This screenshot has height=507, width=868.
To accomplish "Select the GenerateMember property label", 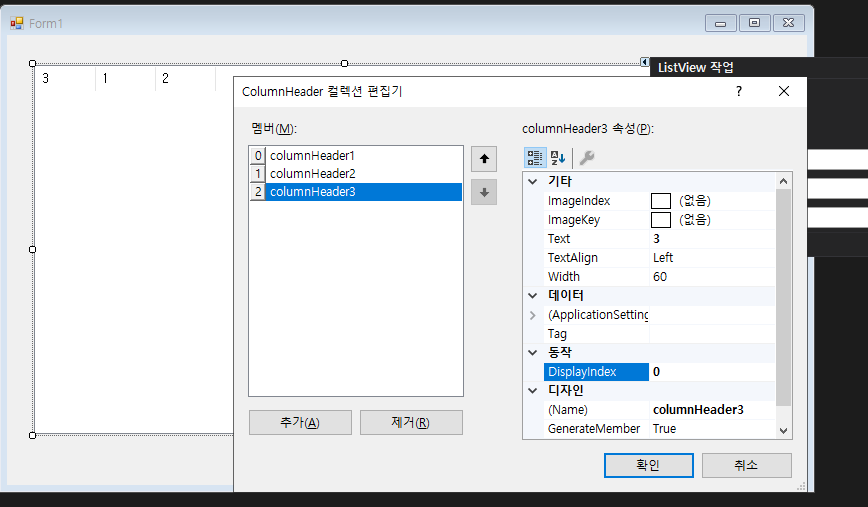I will [596, 429].
